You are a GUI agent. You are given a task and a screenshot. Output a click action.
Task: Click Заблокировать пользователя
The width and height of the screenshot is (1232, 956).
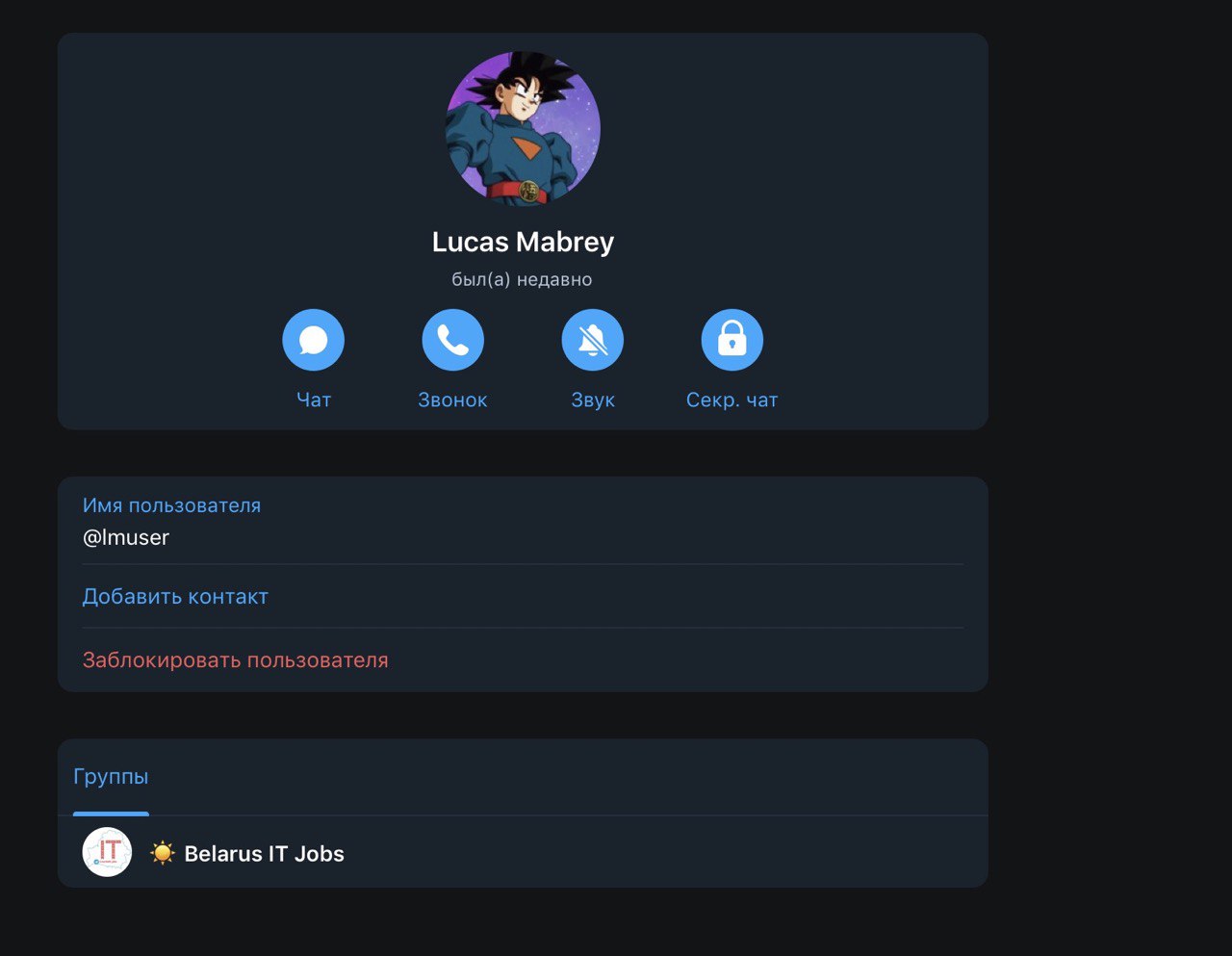point(236,660)
